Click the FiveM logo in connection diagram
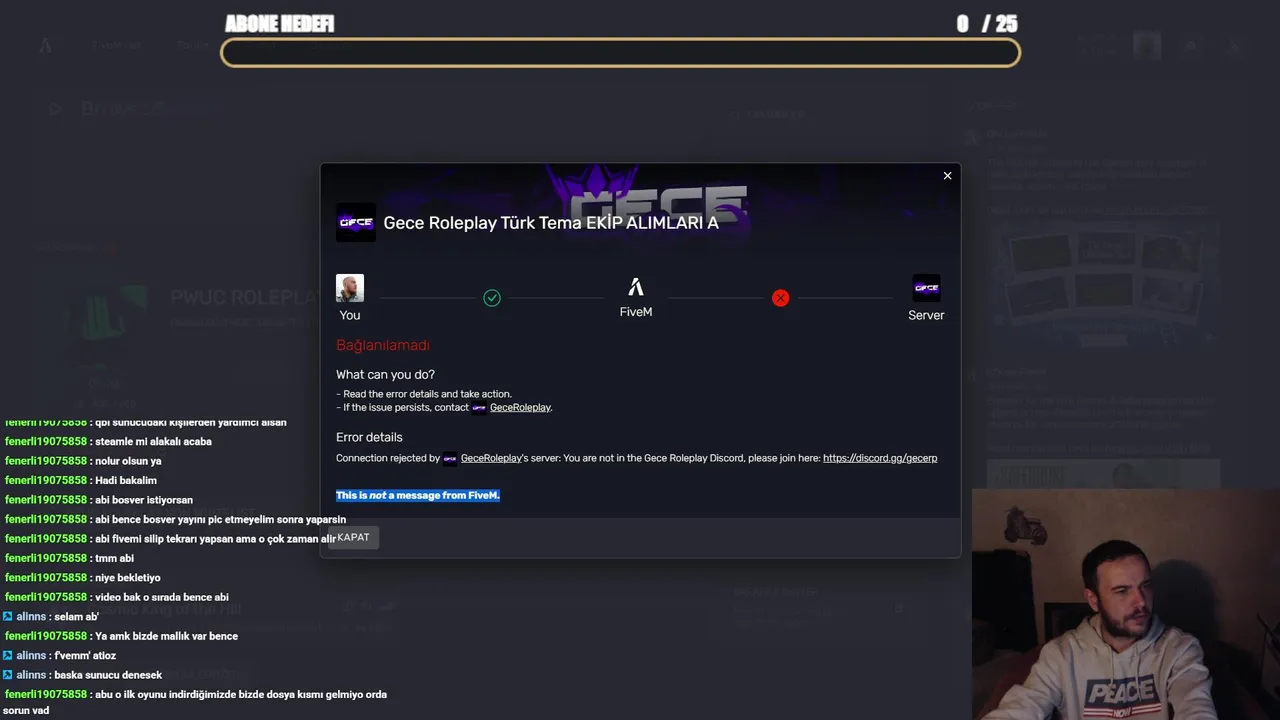1280x720 pixels. 636,288
